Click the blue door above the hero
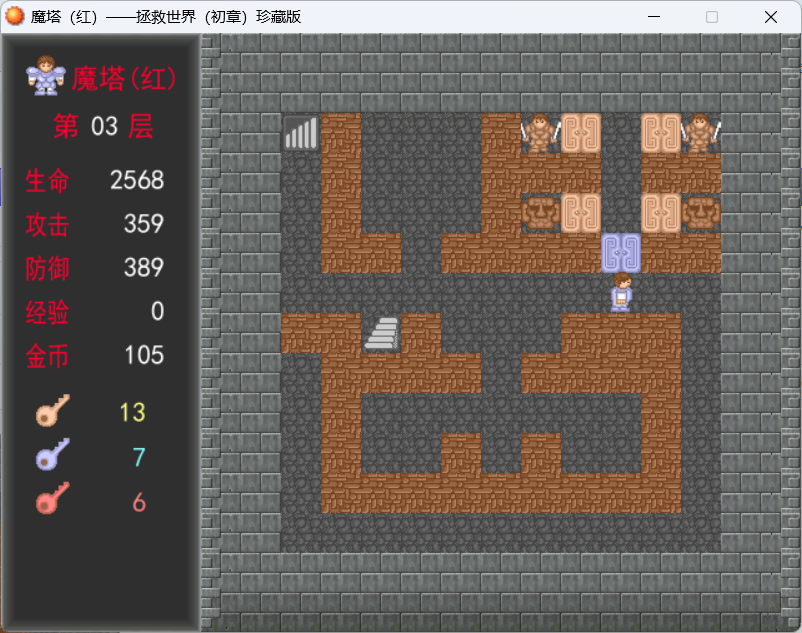Screen dimensions: 802x633 pyautogui.click(x=620, y=253)
